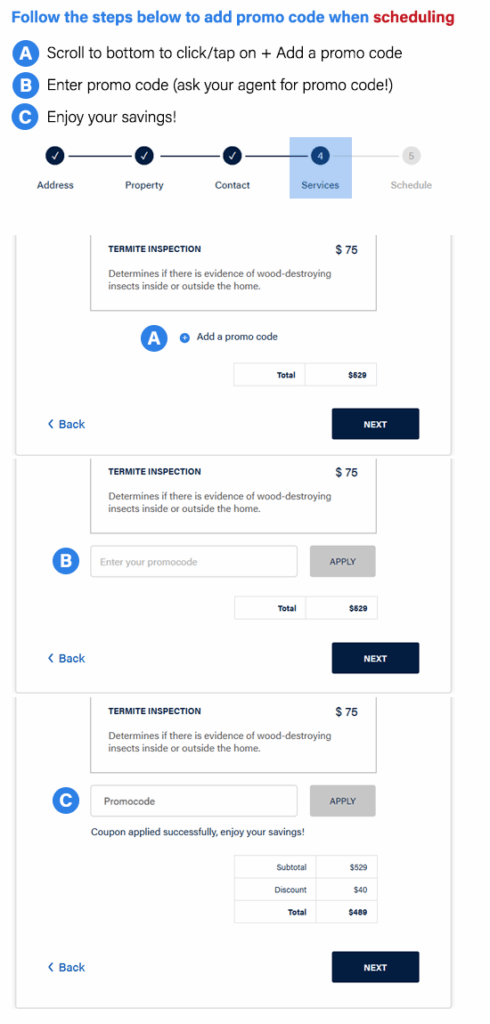Select the Services step label
The width and height of the screenshot is (490, 1024).
pos(320,185)
